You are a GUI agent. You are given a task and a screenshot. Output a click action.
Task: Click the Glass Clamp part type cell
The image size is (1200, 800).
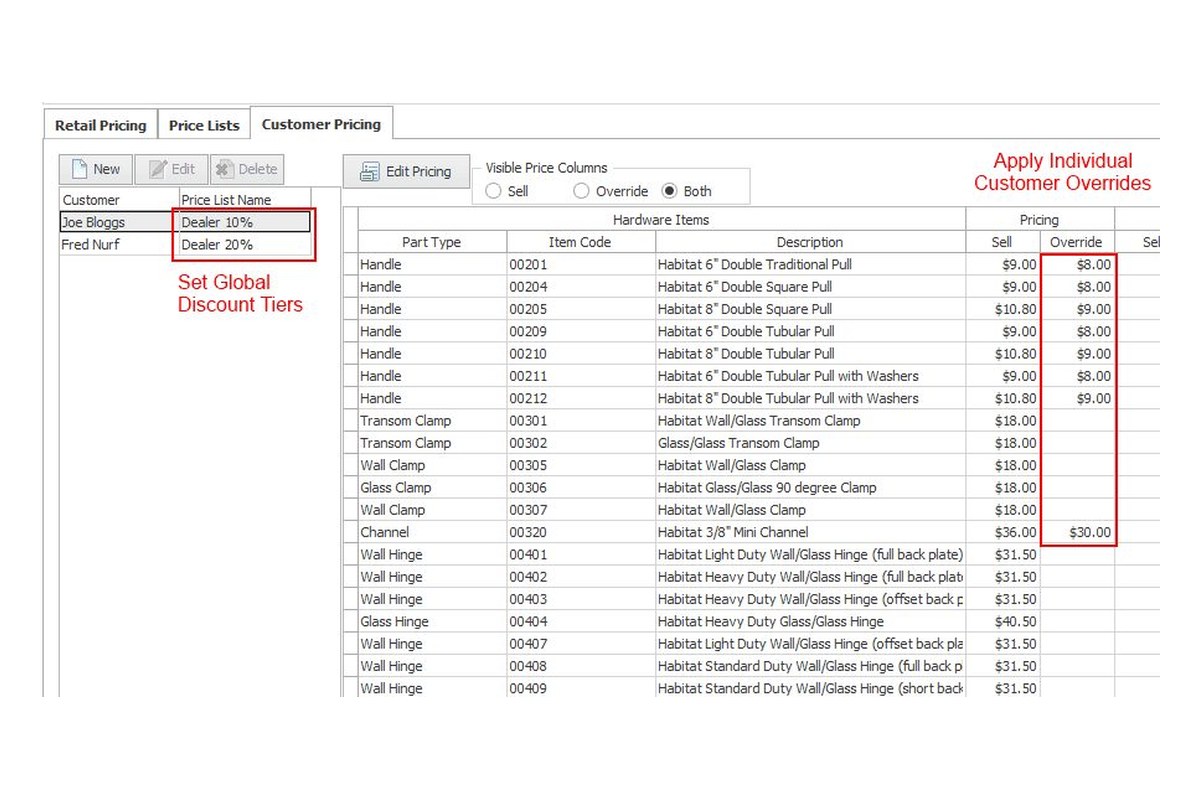click(x=432, y=487)
